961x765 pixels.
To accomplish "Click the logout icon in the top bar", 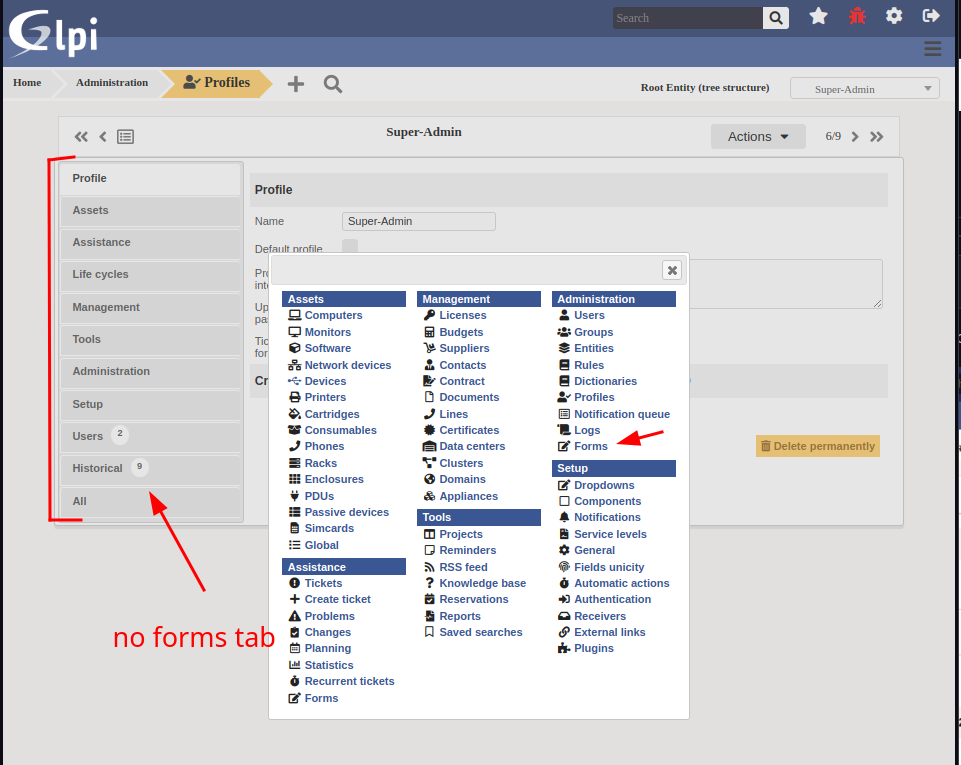I will 931,16.
